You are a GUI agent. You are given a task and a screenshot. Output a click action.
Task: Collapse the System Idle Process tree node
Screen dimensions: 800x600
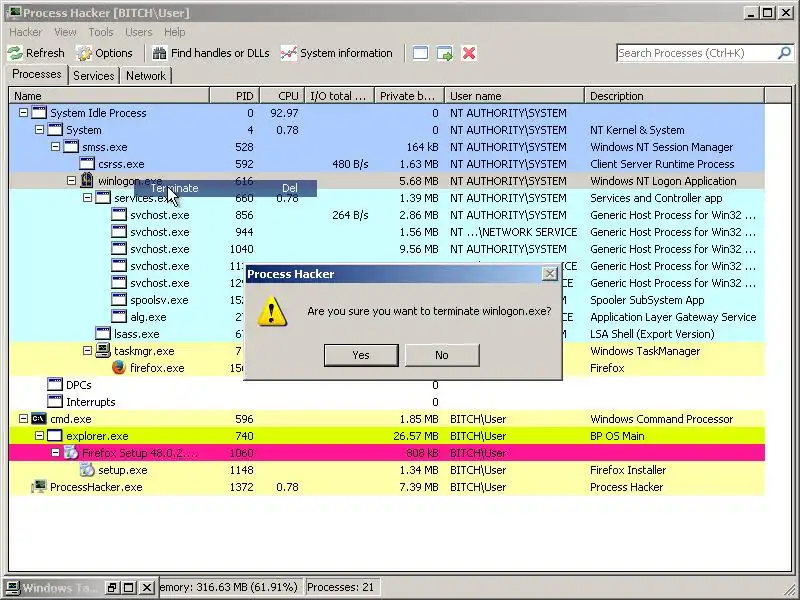(23, 113)
